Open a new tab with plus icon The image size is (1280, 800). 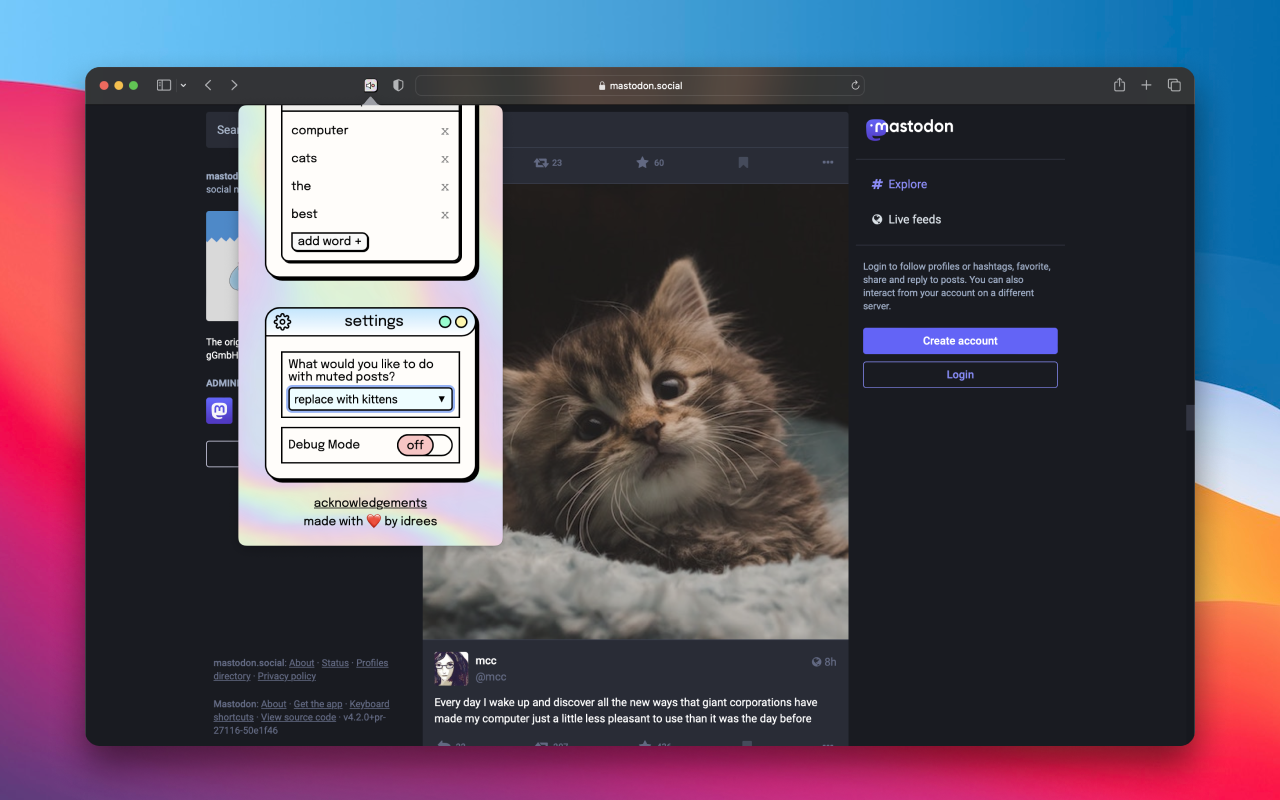coord(1147,86)
